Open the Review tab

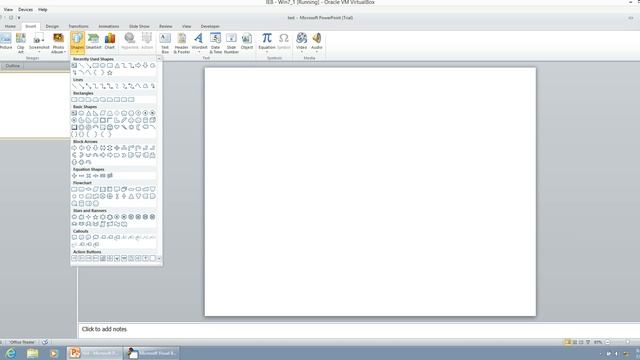click(165, 26)
